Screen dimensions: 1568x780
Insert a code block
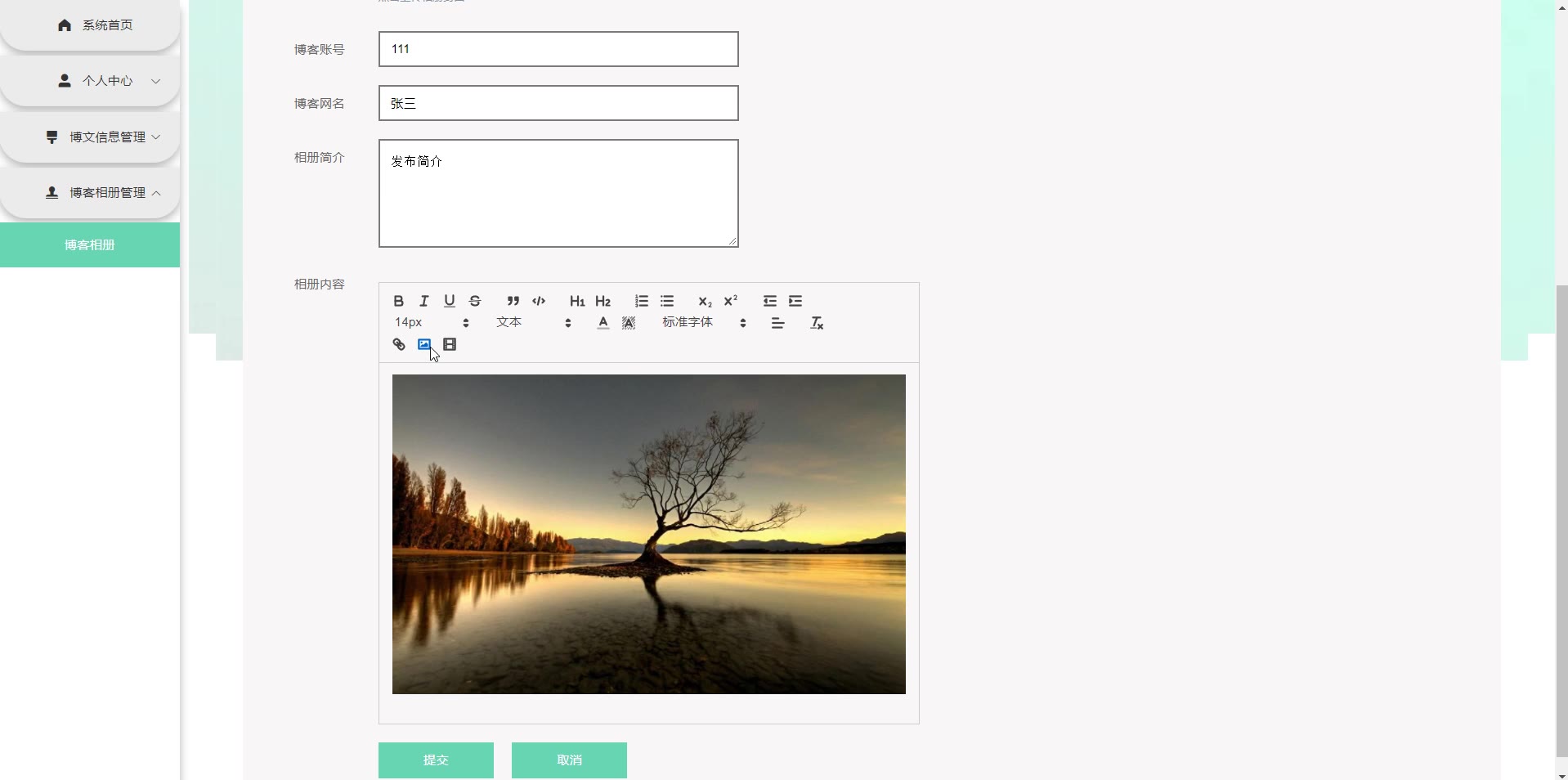[x=539, y=301]
